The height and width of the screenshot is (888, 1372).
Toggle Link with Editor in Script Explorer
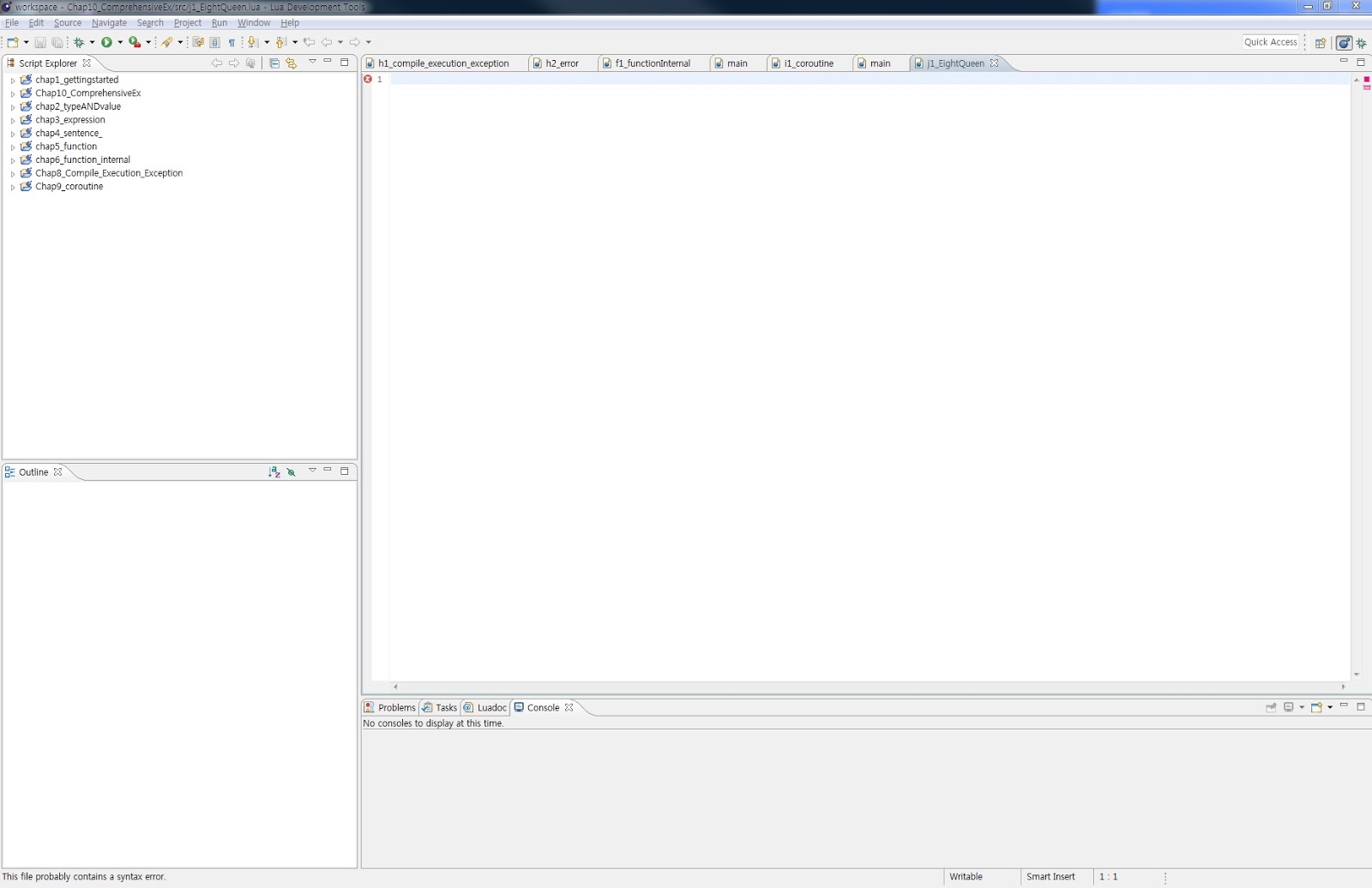(292, 63)
